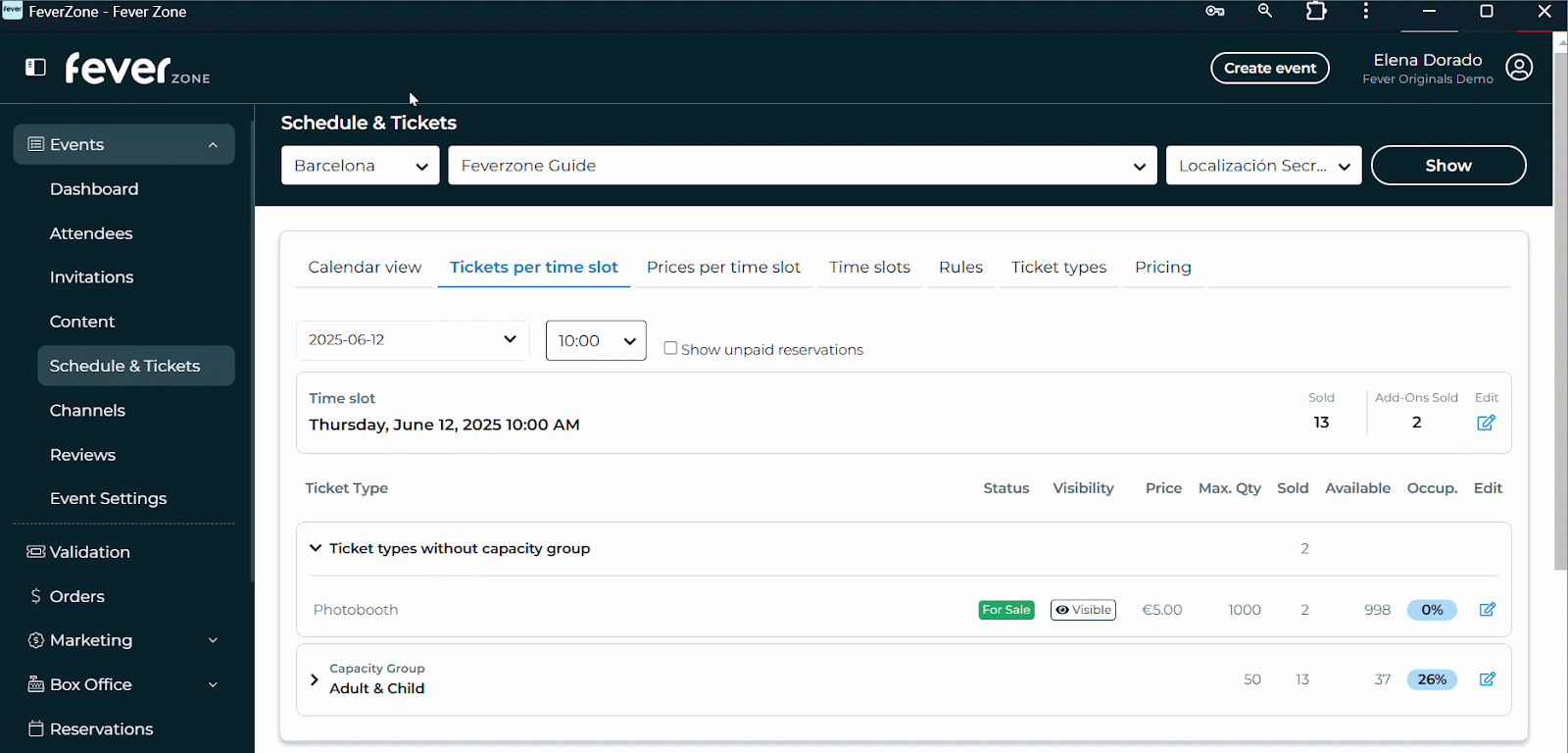
Task: Click the Marketing coin icon in sidebar
Action: 36,640
